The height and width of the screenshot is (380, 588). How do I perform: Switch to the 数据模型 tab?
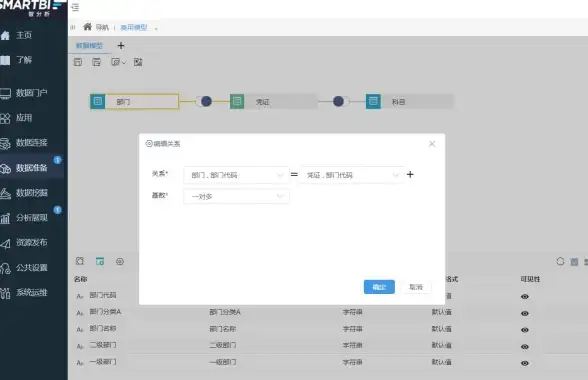[89, 46]
